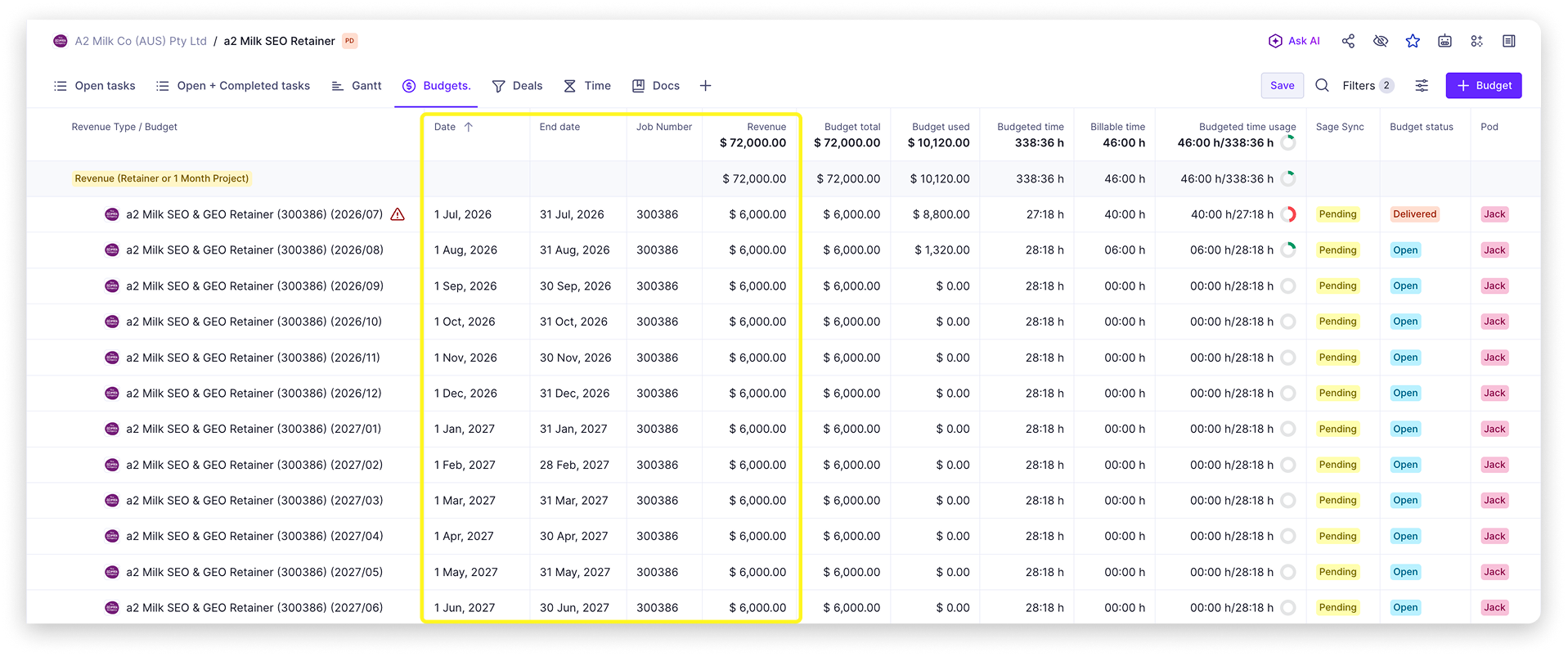Viewport: 1568px width, 657px height.
Task: Change the Jack pod tag on 2026/07 row
Action: point(1494,214)
